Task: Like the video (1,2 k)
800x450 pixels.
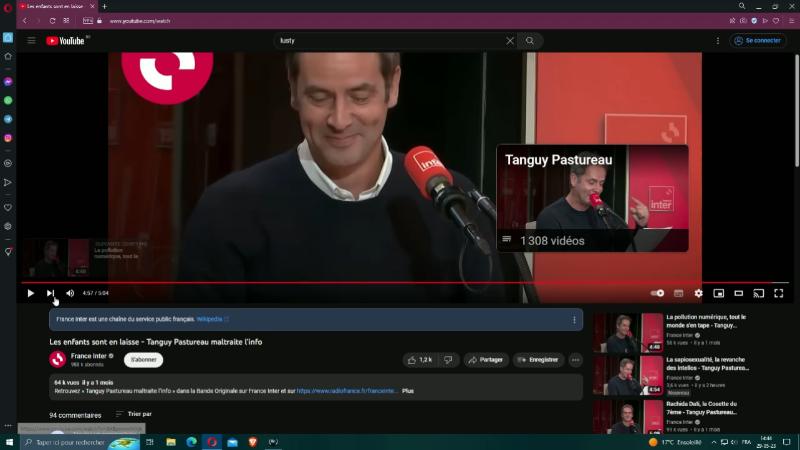Action: pyautogui.click(x=420, y=360)
